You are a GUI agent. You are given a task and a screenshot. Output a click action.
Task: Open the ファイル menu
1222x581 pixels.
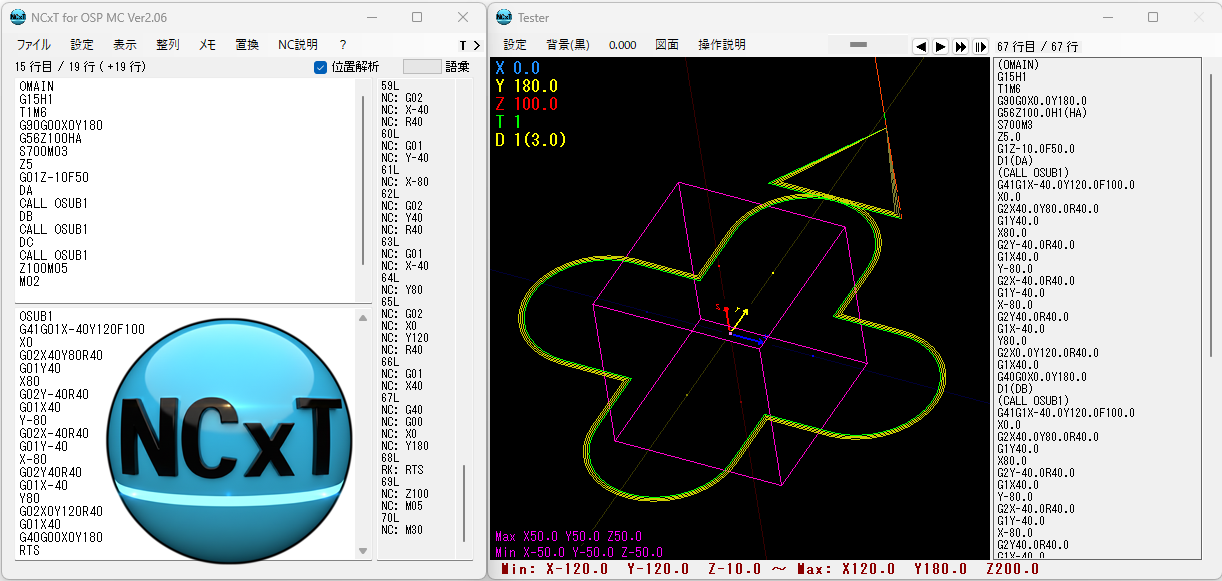pyautogui.click(x=34, y=45)
